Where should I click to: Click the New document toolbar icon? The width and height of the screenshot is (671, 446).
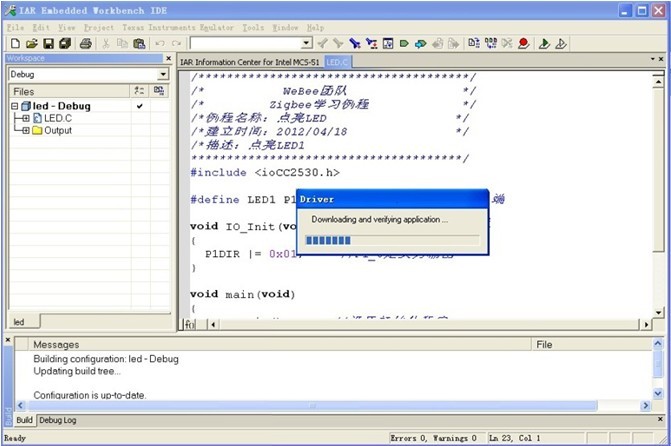coord(15,43)
